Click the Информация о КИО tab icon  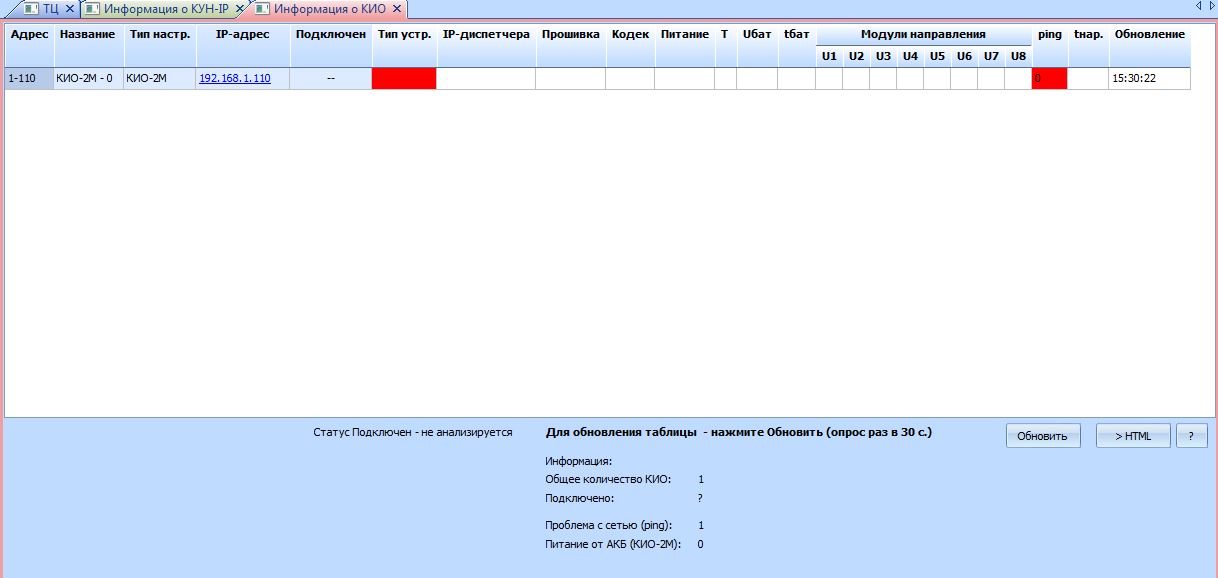262,9
